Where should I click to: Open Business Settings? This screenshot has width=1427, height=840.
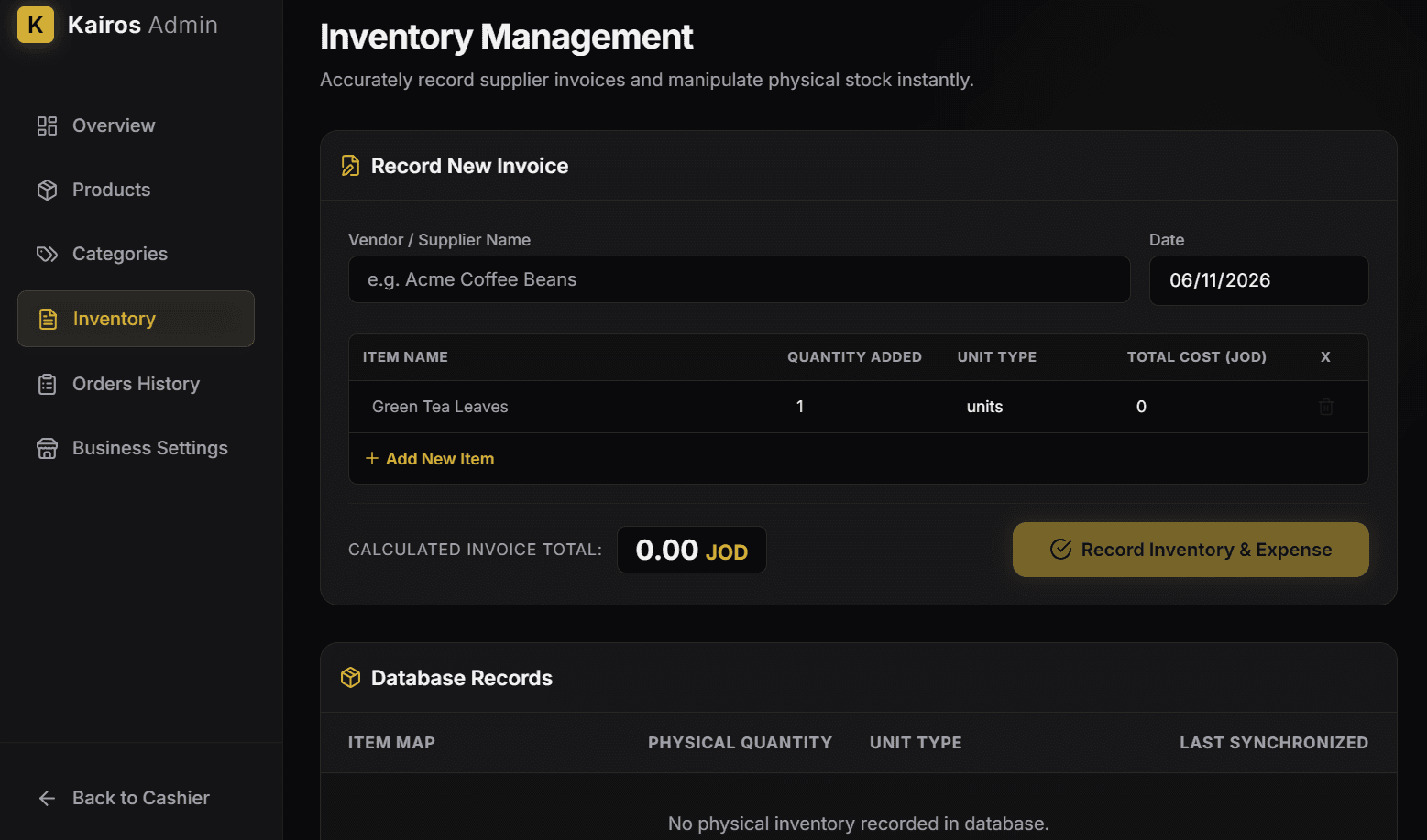pyautogui.click(x=136, y=448)
